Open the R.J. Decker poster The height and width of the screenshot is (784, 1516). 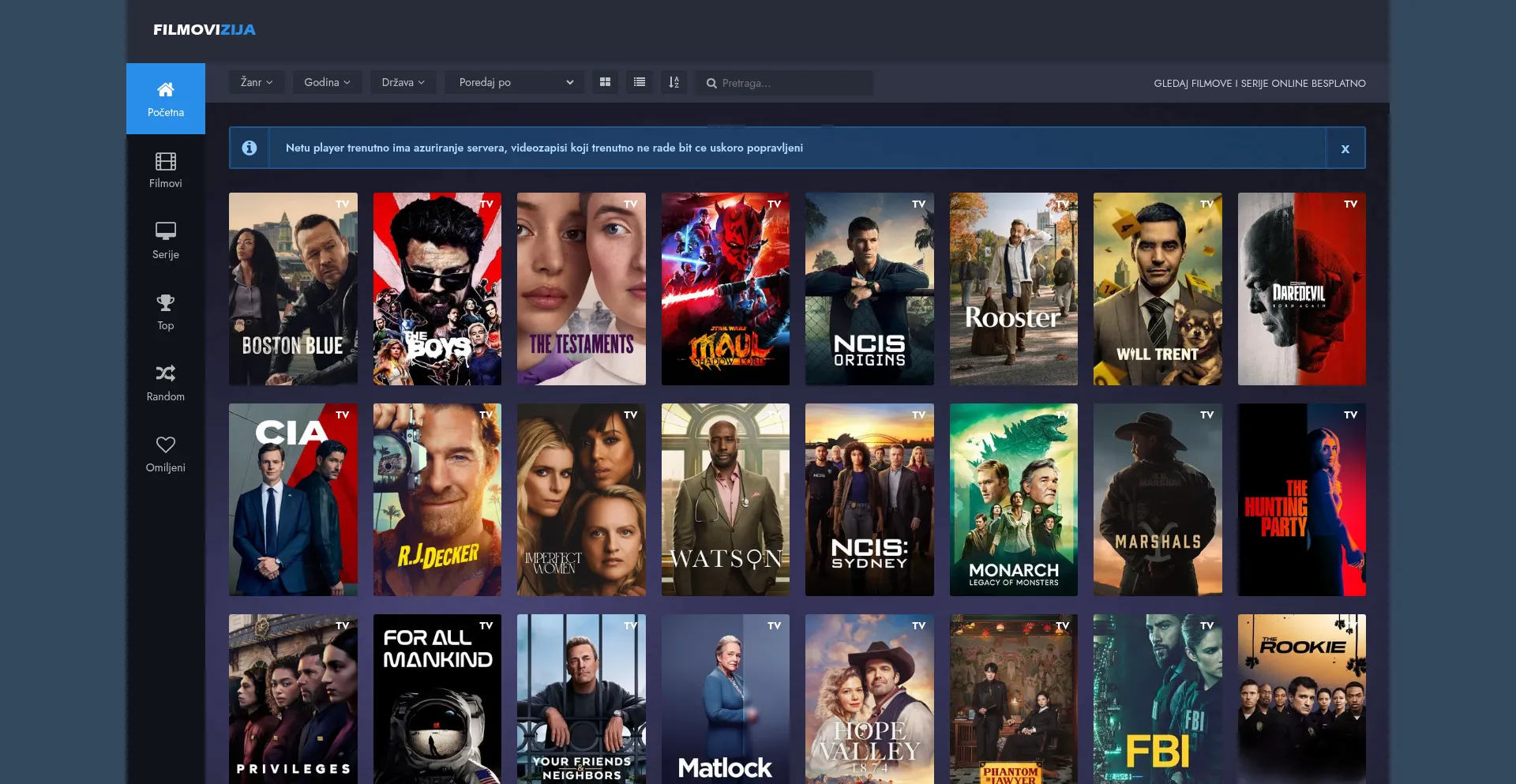pos(437,500)
